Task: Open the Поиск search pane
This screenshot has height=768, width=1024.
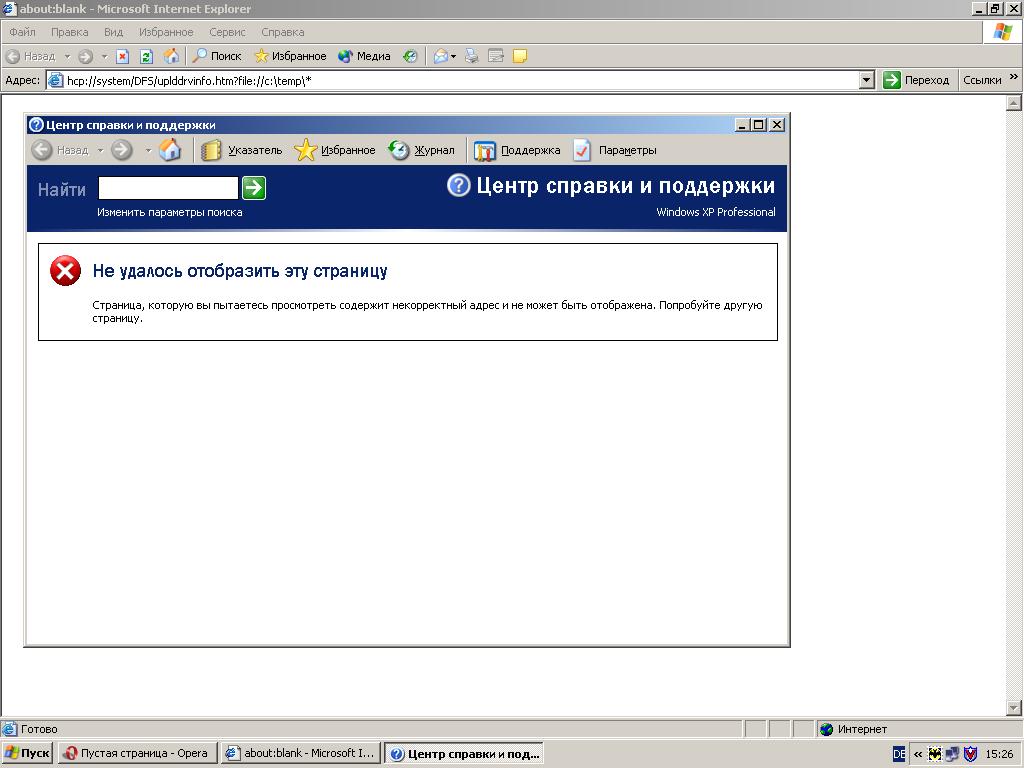Action: pos(217,56)
